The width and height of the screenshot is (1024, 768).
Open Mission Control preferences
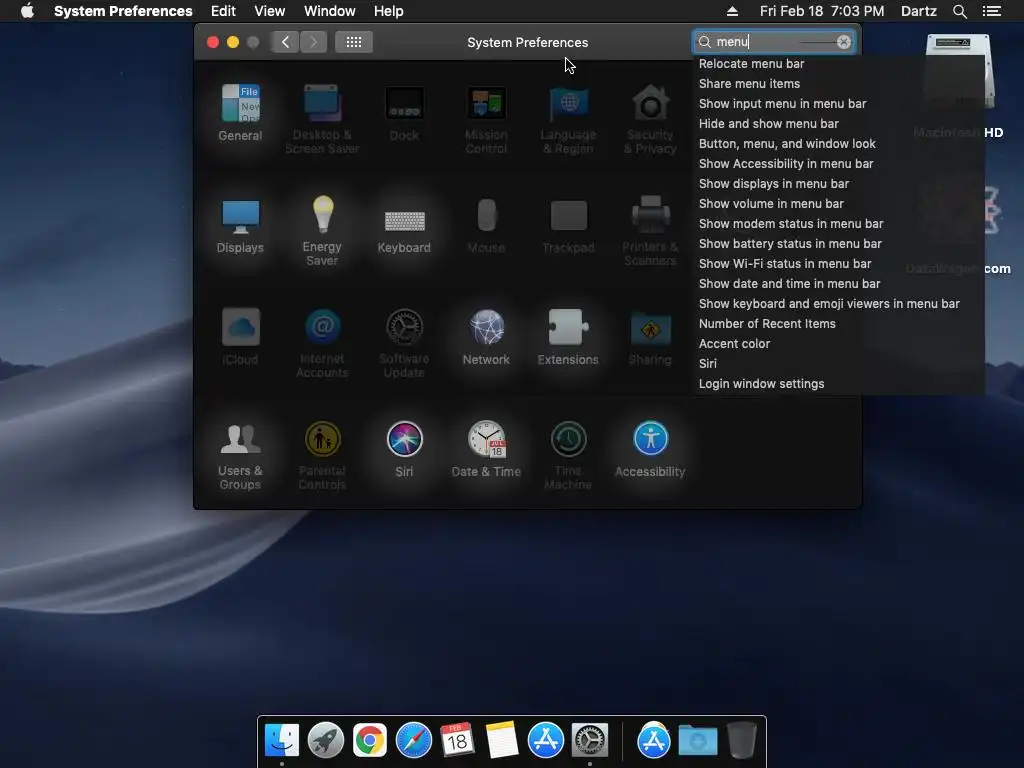(486, 119)
